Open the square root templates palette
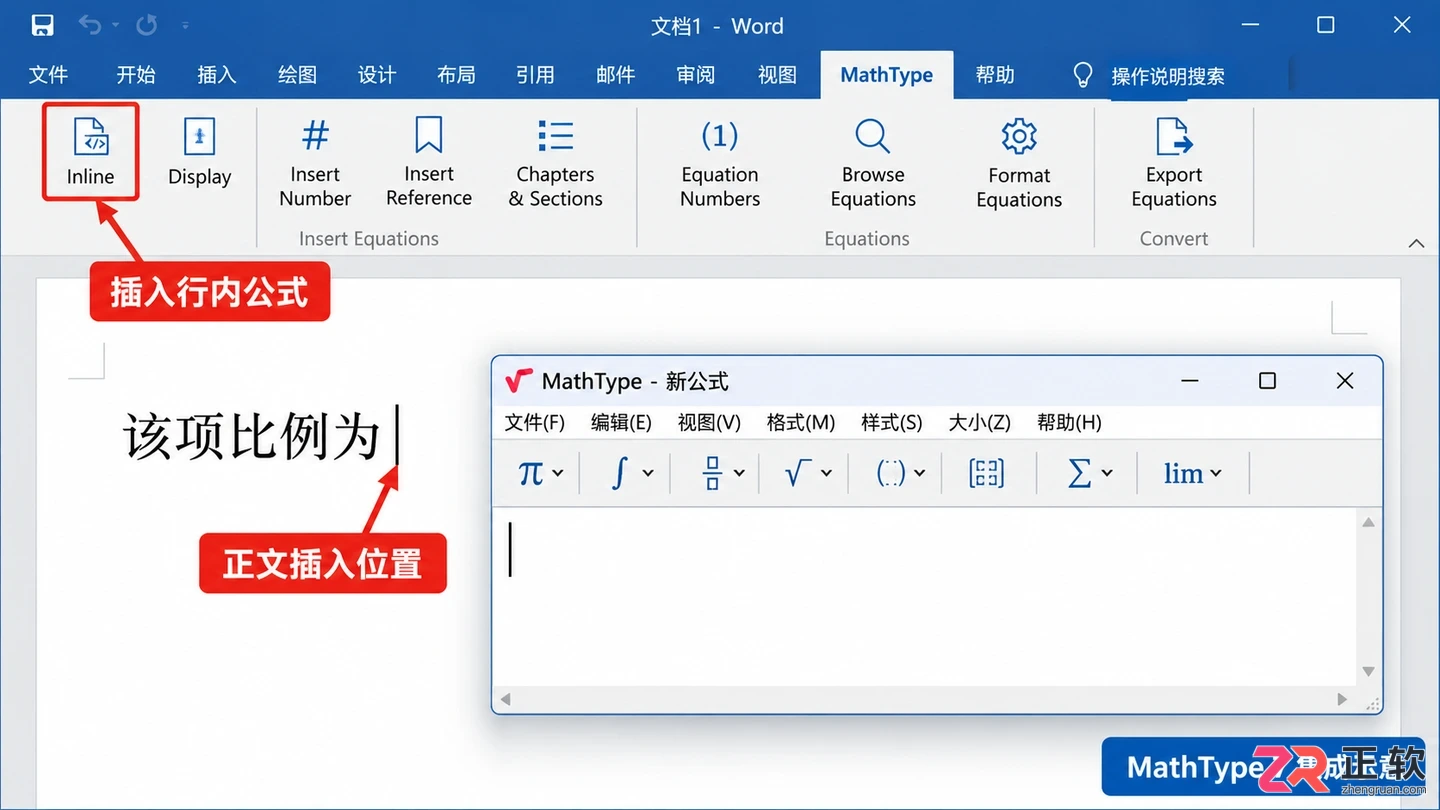The image size is (1440, 810). pyautogui.click(x=808, y=473)
